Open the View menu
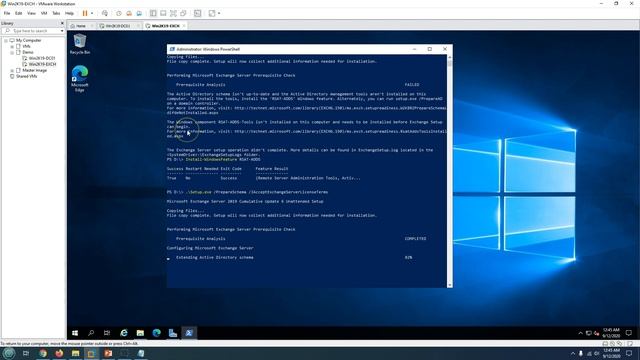 coord(31,13)
